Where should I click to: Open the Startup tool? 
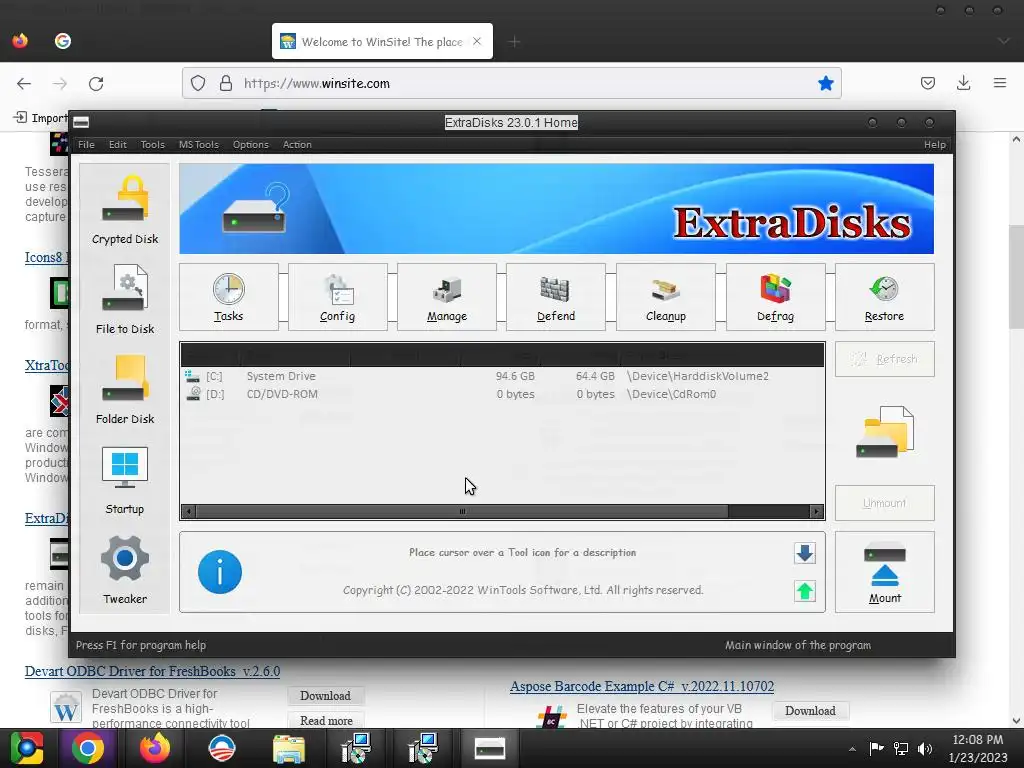tap(125, 480)
